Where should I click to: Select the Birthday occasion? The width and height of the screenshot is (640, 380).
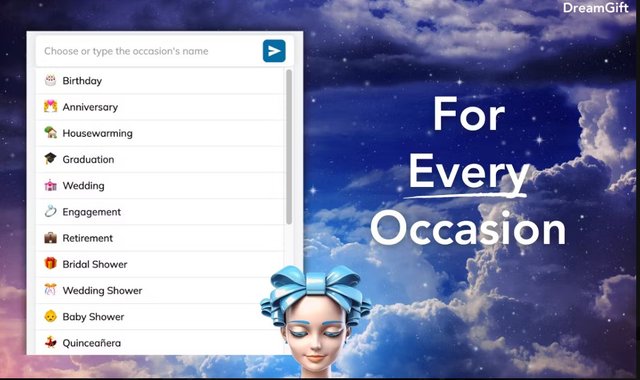(x=160, y=81)
